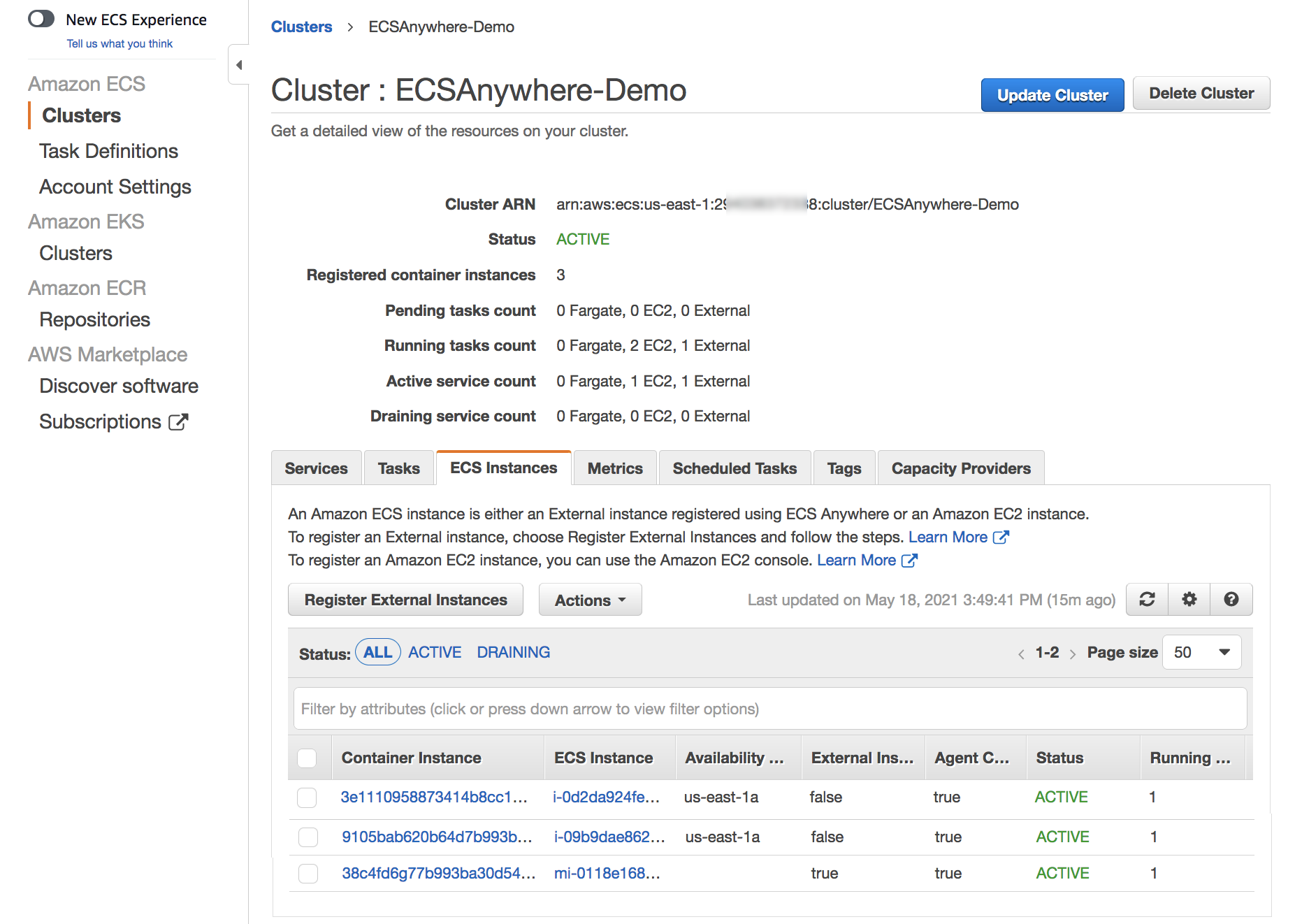The image size is (1295, 924).
Task: Filter instances by DRAINING status
Action: [514, 653]
